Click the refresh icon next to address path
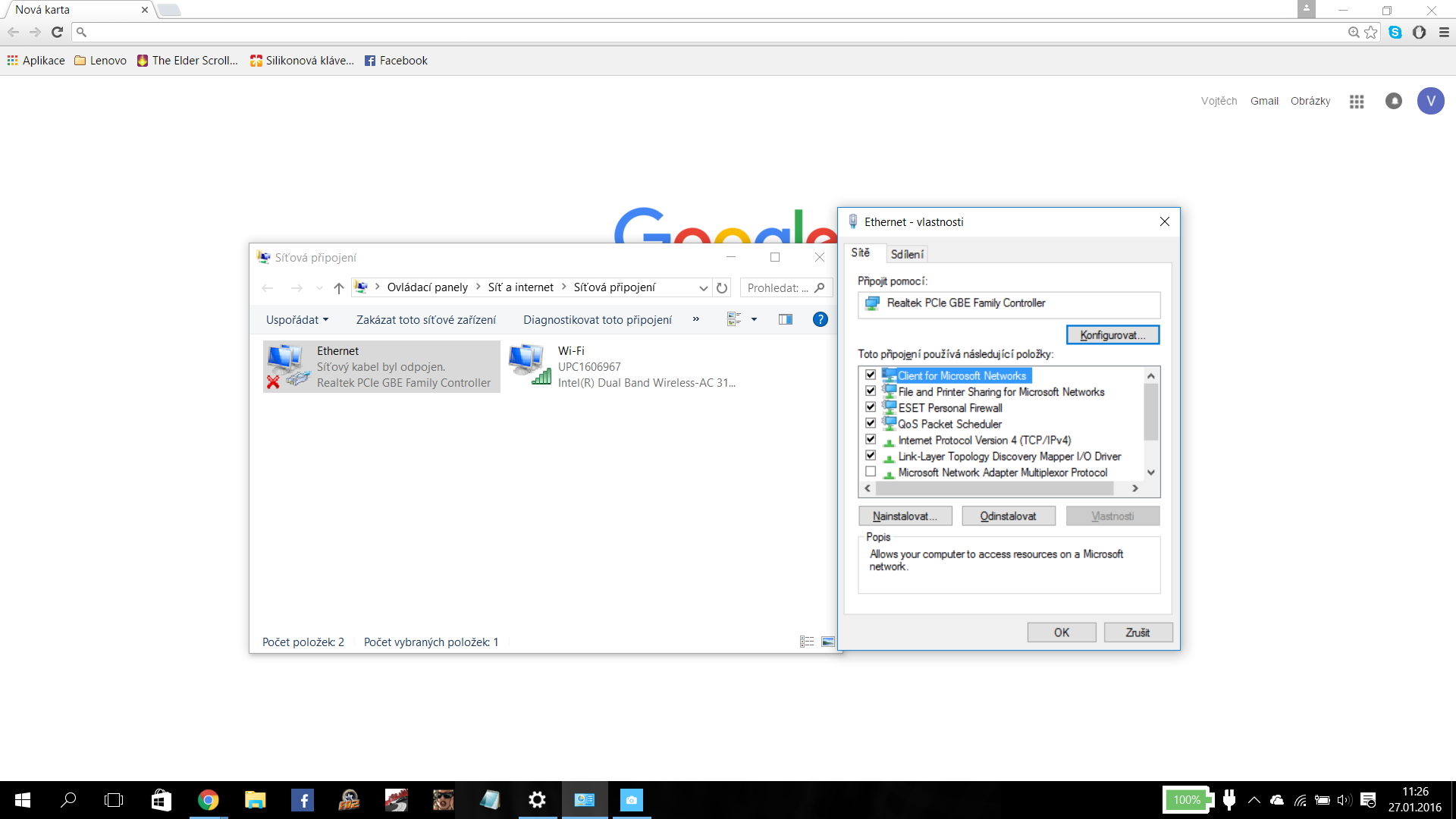The height and width of the screenshot is (819, 1456). point(722,288)
